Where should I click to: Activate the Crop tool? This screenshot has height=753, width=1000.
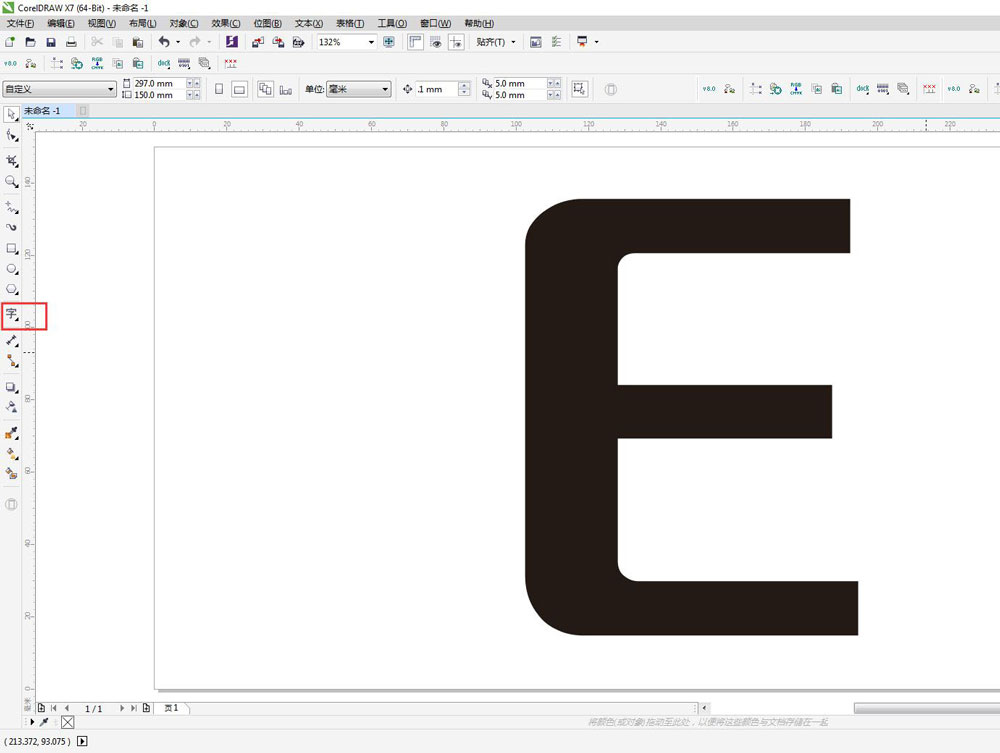[12, 161]
